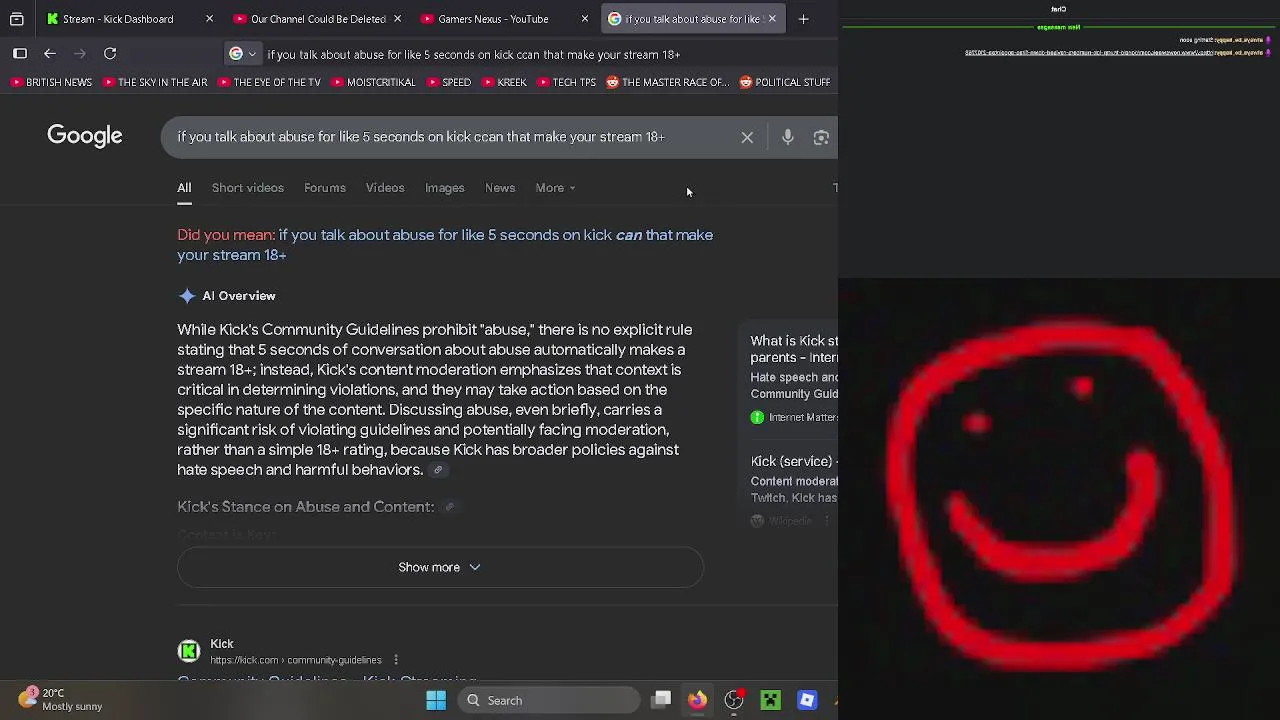Click the Kick result favicon

[189, 651]
